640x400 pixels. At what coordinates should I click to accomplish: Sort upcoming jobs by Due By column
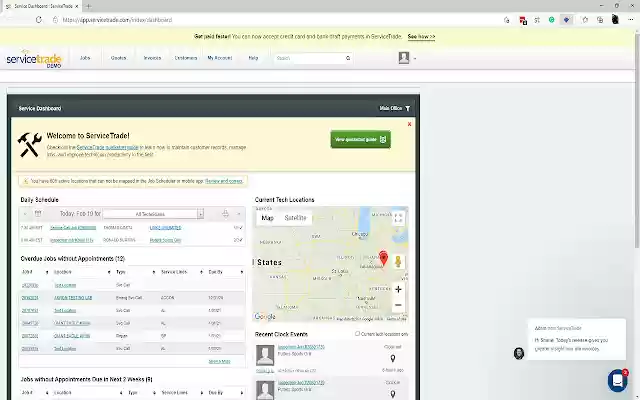pos(226,393)
